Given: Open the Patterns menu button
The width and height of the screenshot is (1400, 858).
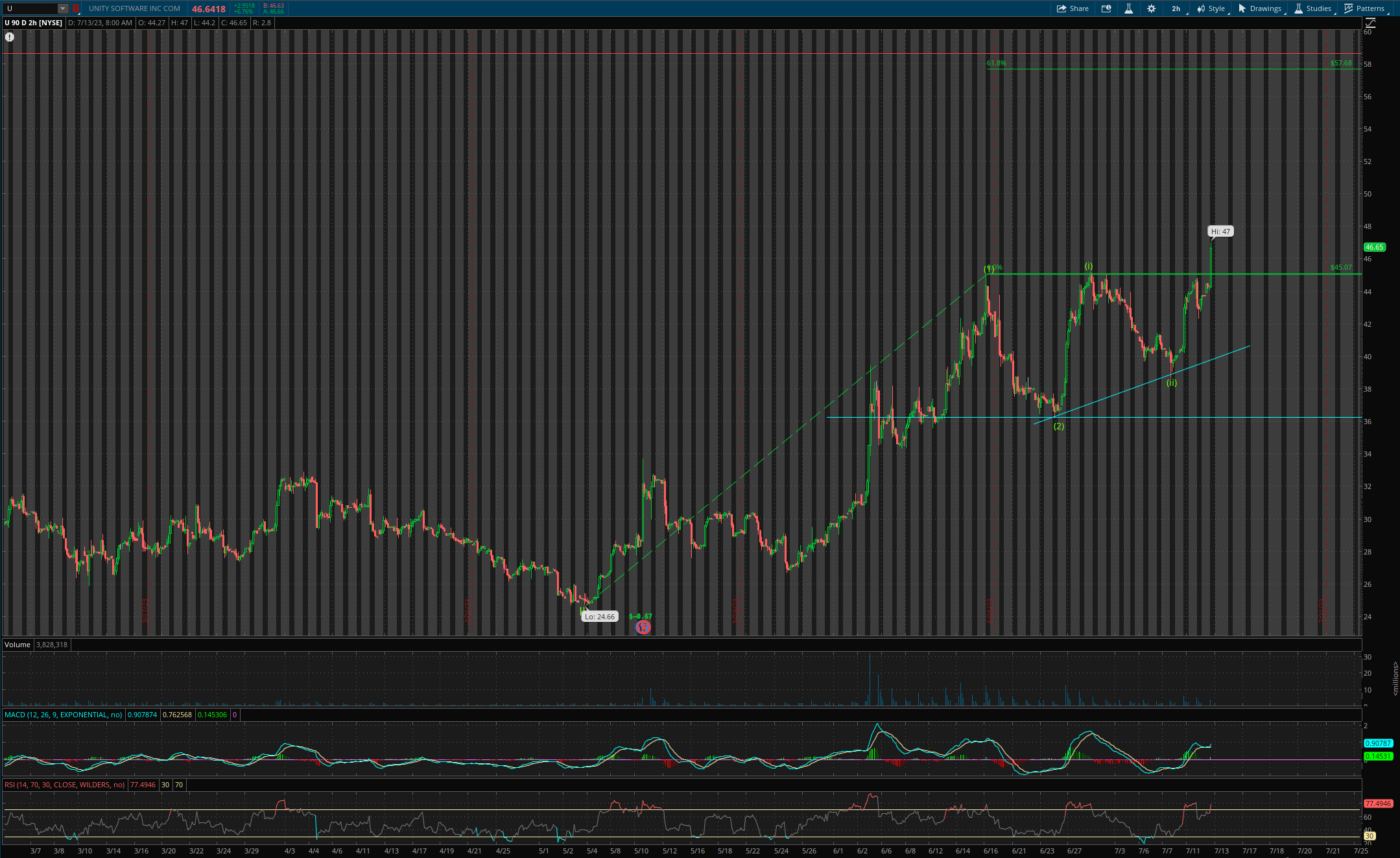Looking at the screenshot, I should coord(1365,8).
